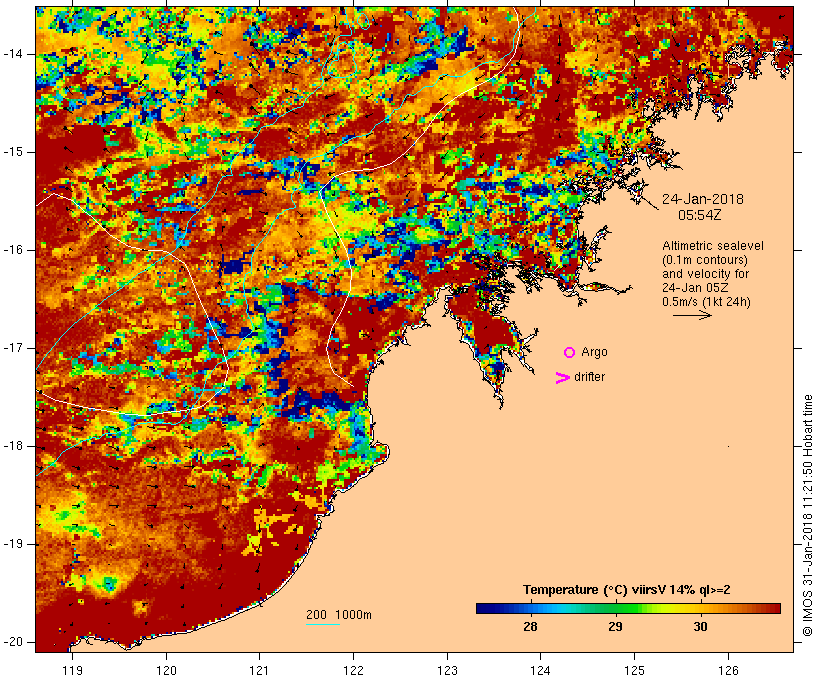Click the 0.5m/s velocity scale arrow
This screenshot has width=820, height=680.
(x=692, y=315)
